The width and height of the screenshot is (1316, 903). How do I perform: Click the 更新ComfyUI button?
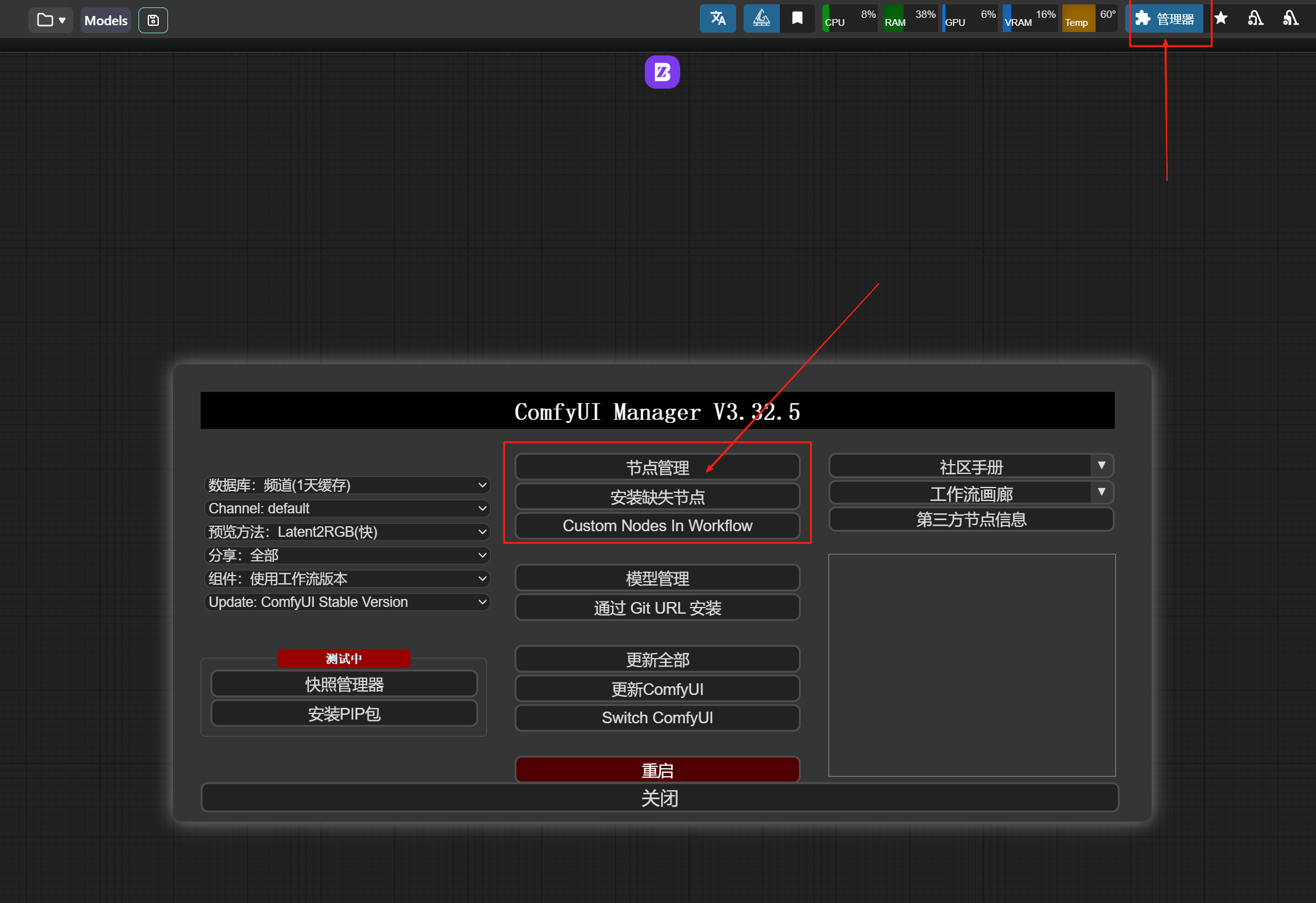657,689
